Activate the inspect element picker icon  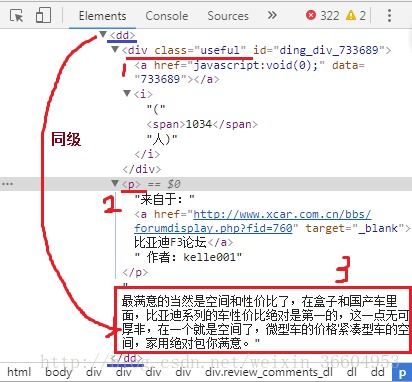(x=16, y=15)
